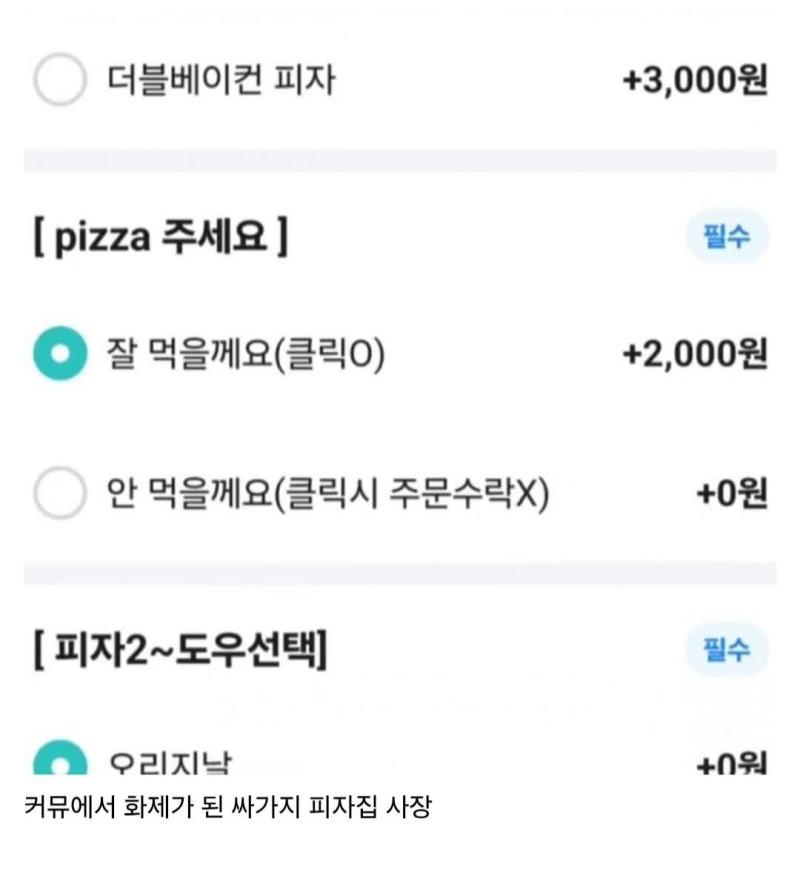Click the gray divider above 피자2~도우선택
Viewport: 800px width, 890px height.
(400, 573)
